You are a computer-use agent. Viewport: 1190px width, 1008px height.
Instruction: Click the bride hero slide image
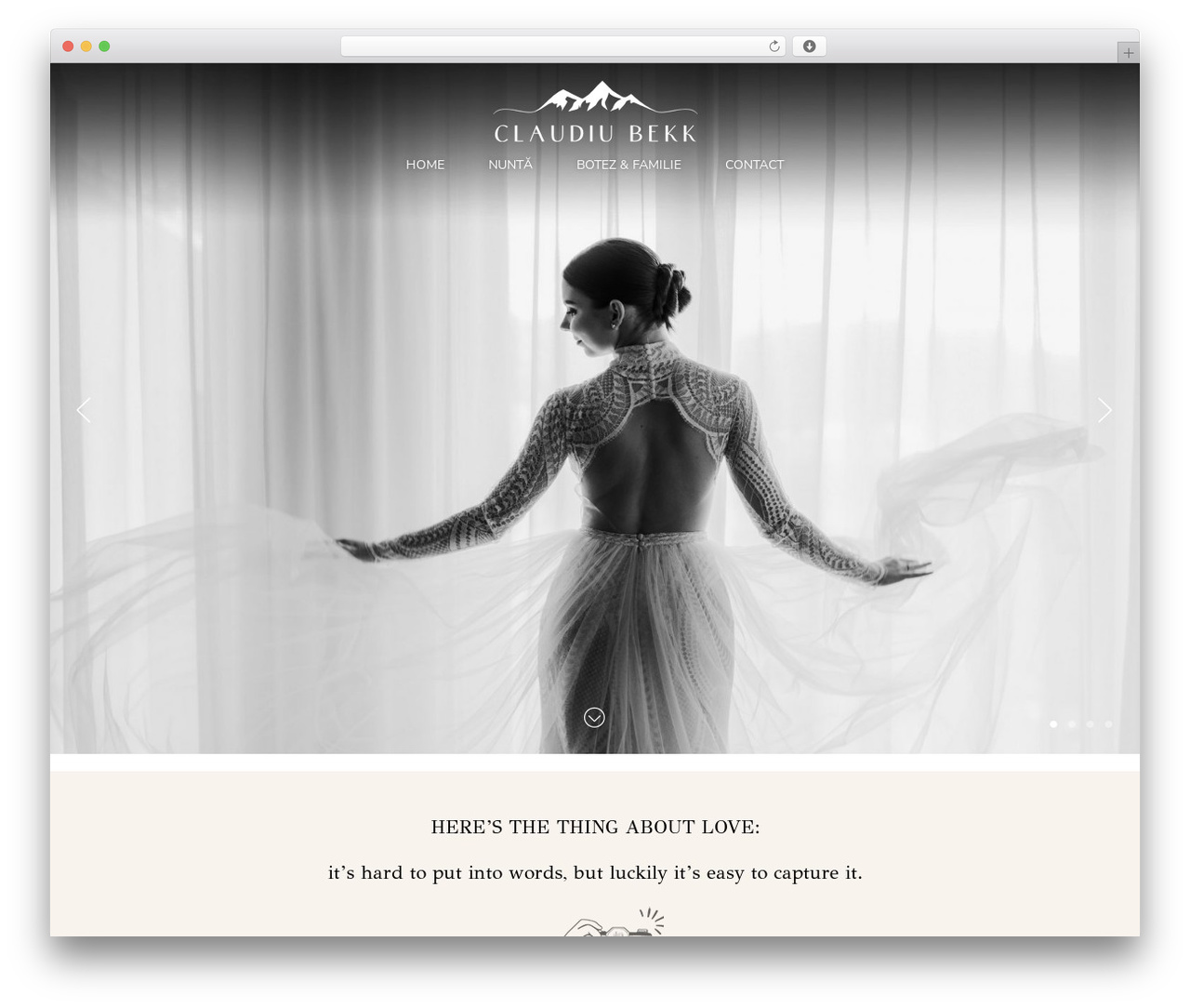coord(595,408)
